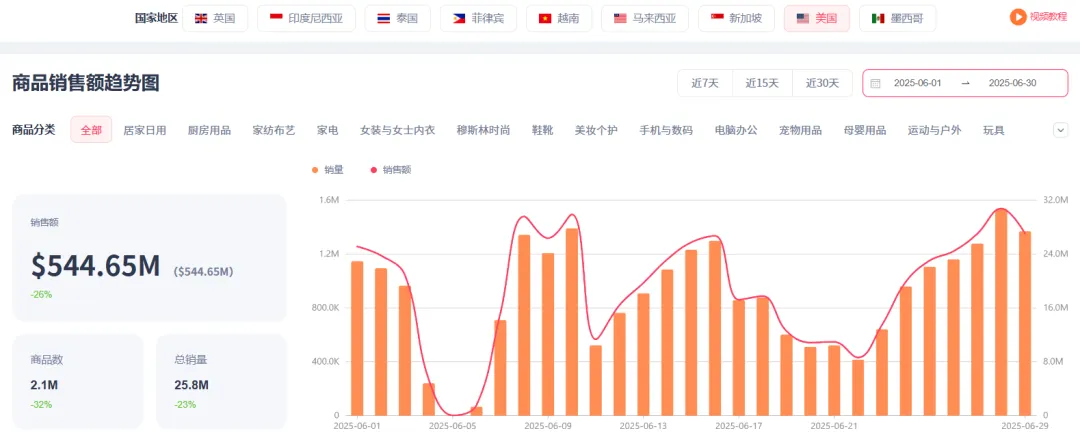Click the orange play icon beside 视频教程

(1018, 17)
